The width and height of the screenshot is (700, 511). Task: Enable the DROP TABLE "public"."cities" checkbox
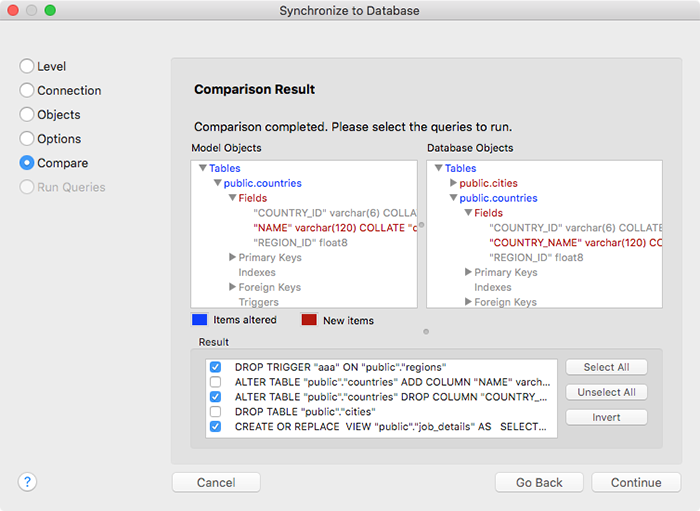coord(216,411)
